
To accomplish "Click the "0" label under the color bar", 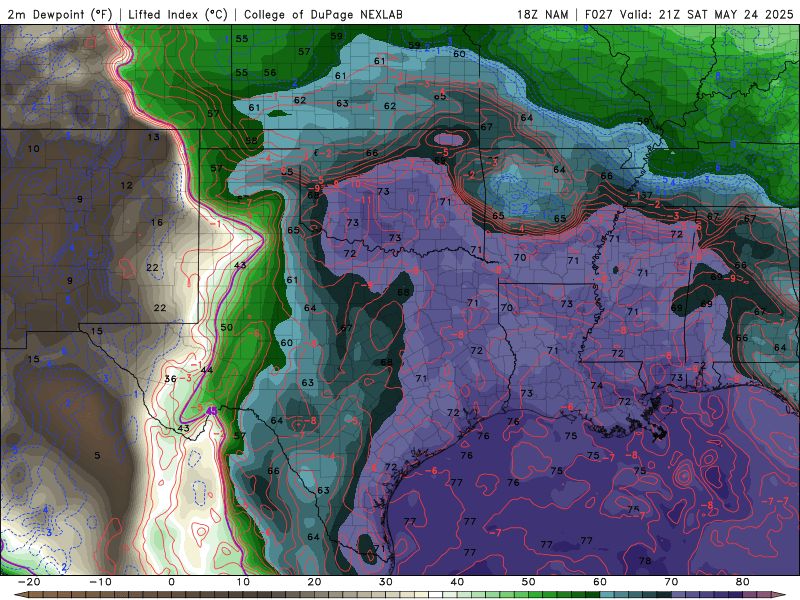I will 171,582.
